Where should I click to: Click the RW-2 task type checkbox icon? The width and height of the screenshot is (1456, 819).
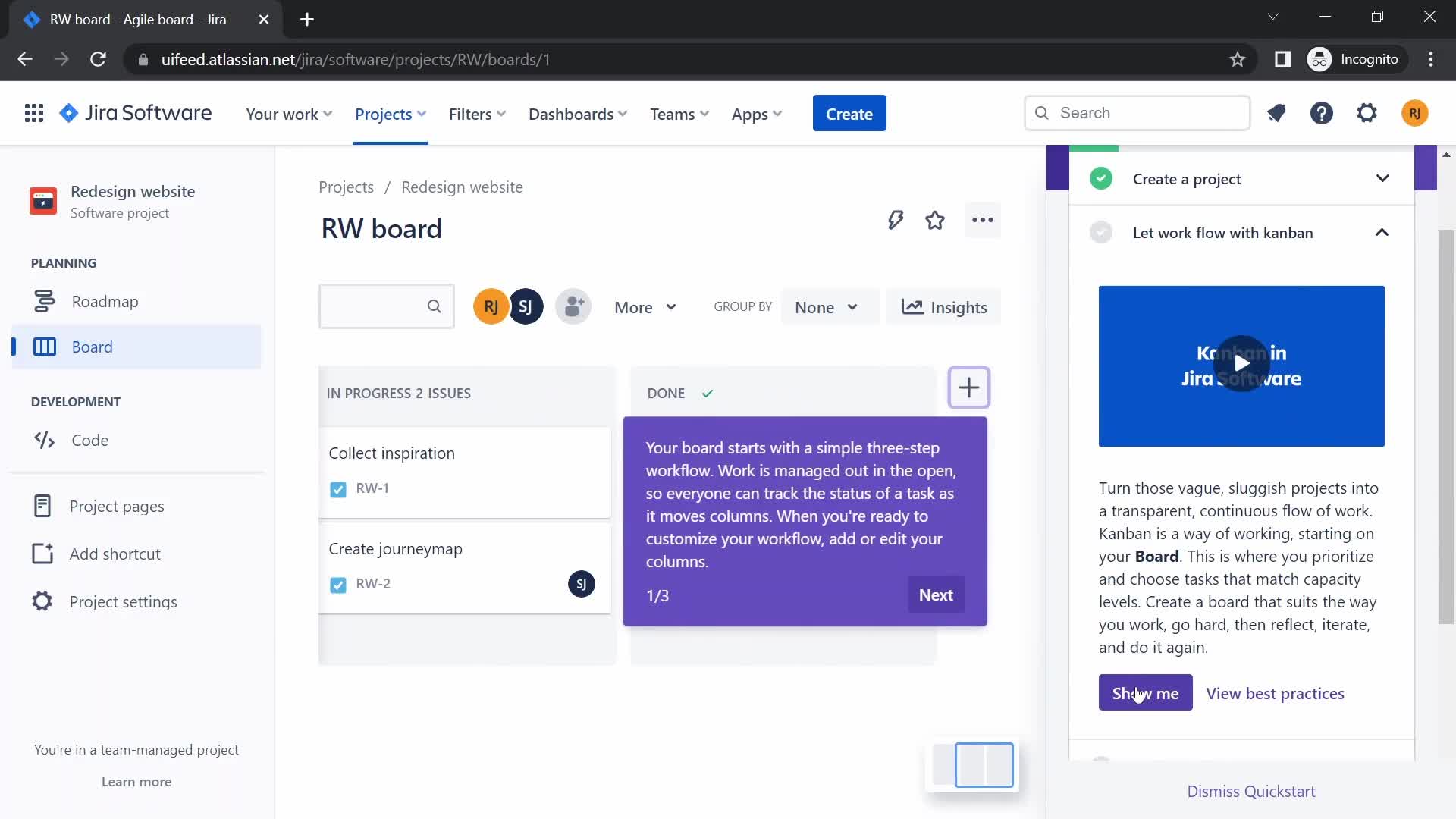[x=338, y=585]
